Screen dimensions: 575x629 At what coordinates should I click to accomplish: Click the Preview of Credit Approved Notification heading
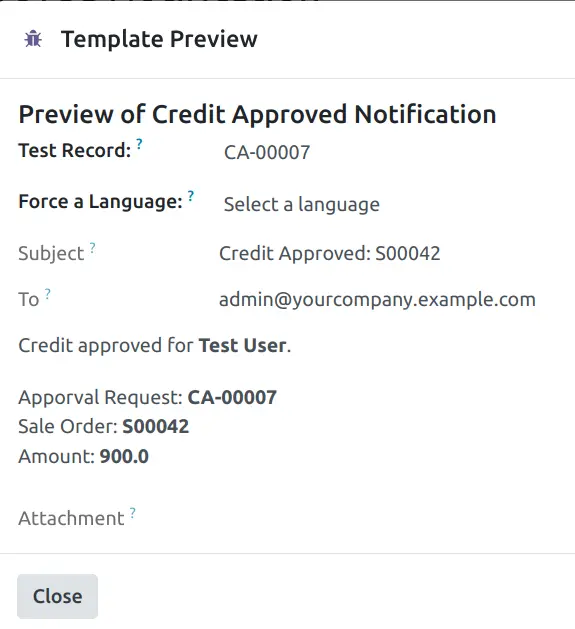[258, 114]
